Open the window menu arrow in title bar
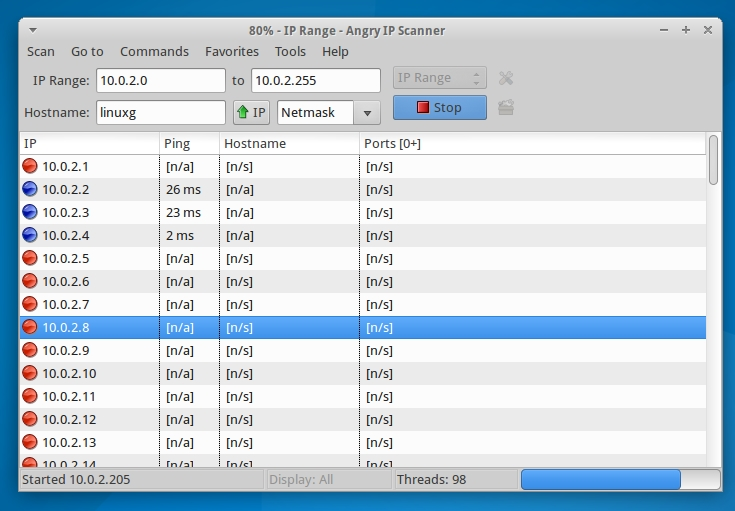 click(x=33, y=30)
